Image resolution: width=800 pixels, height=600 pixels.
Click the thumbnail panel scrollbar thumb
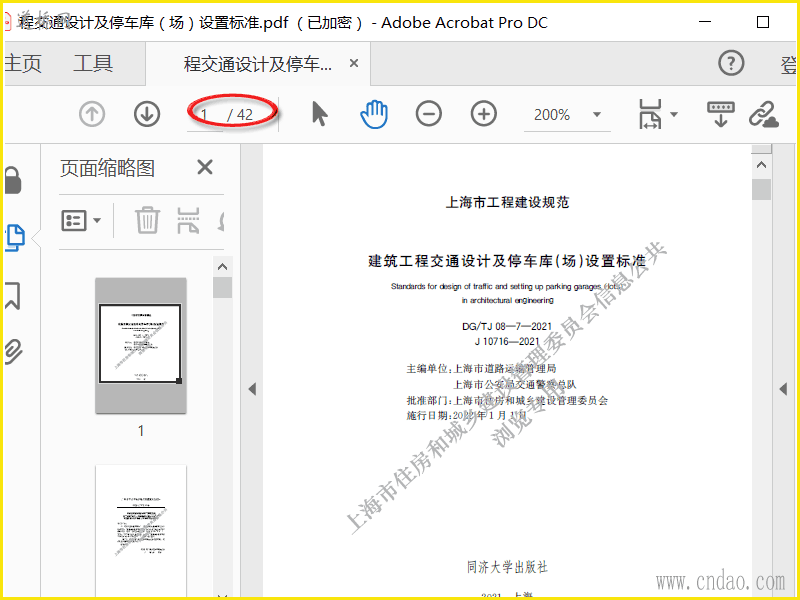(x=222, y=288)
